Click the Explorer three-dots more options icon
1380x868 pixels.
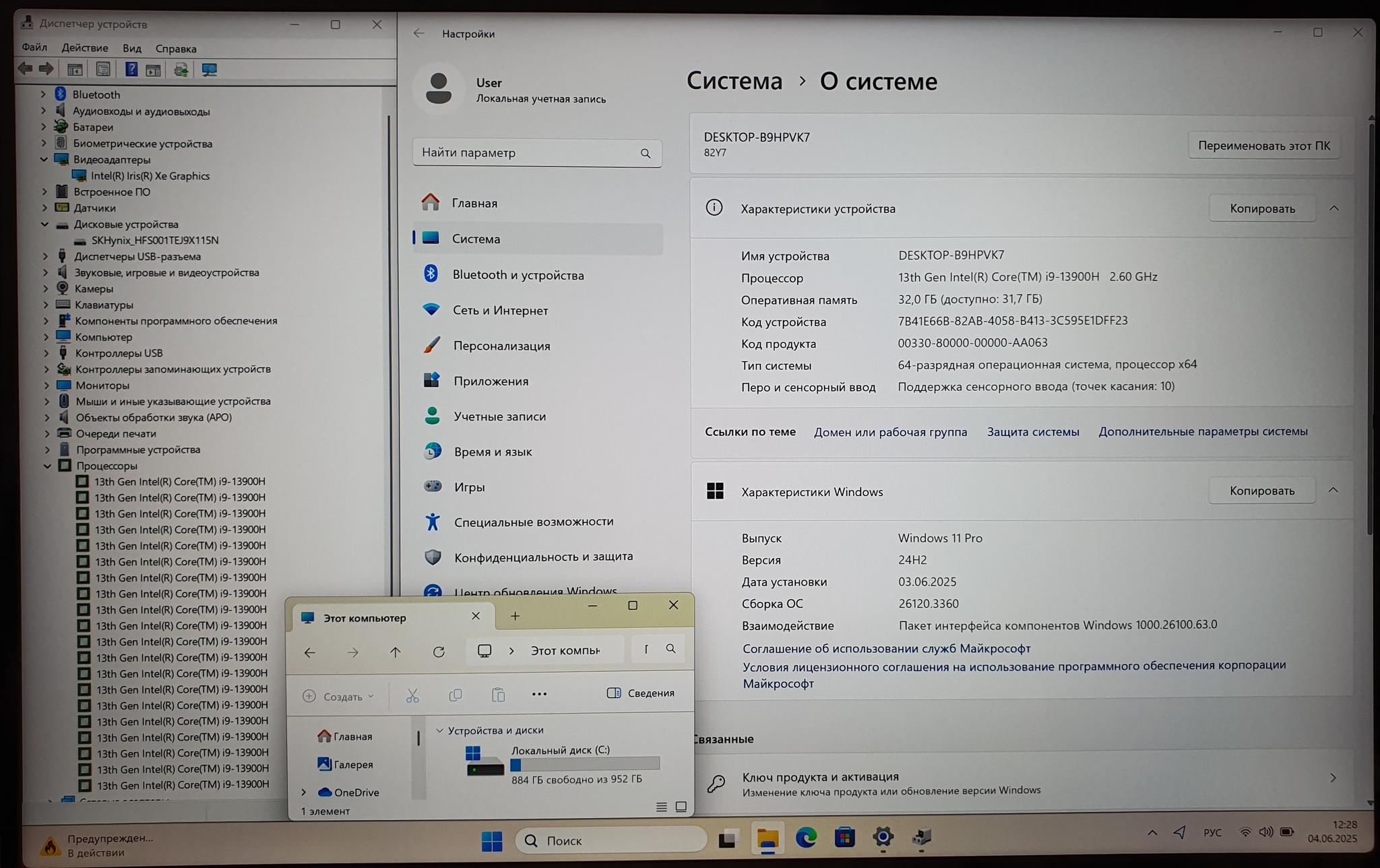[x=539, y=694]
